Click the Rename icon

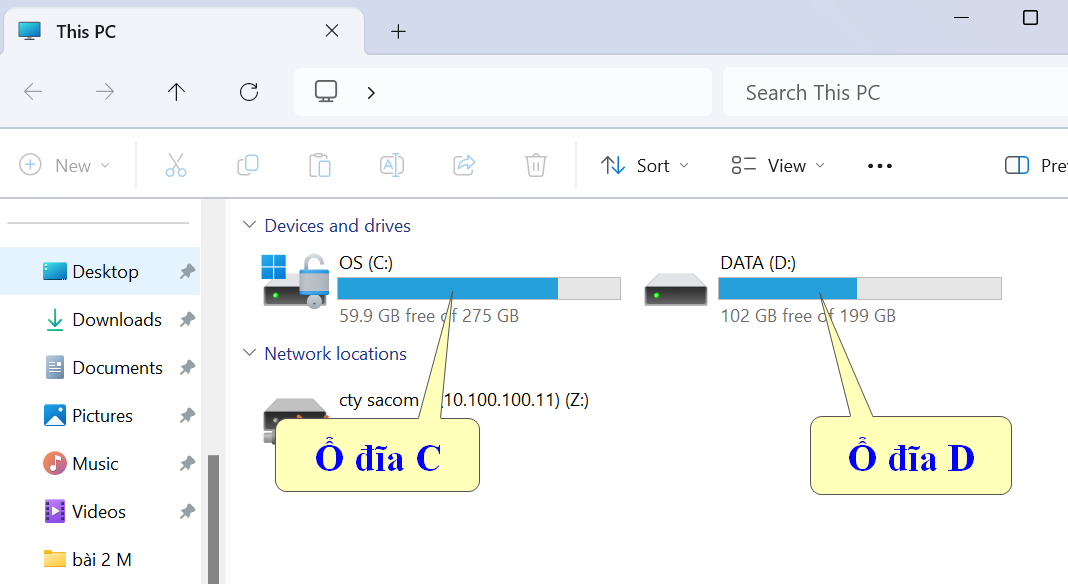392,166
